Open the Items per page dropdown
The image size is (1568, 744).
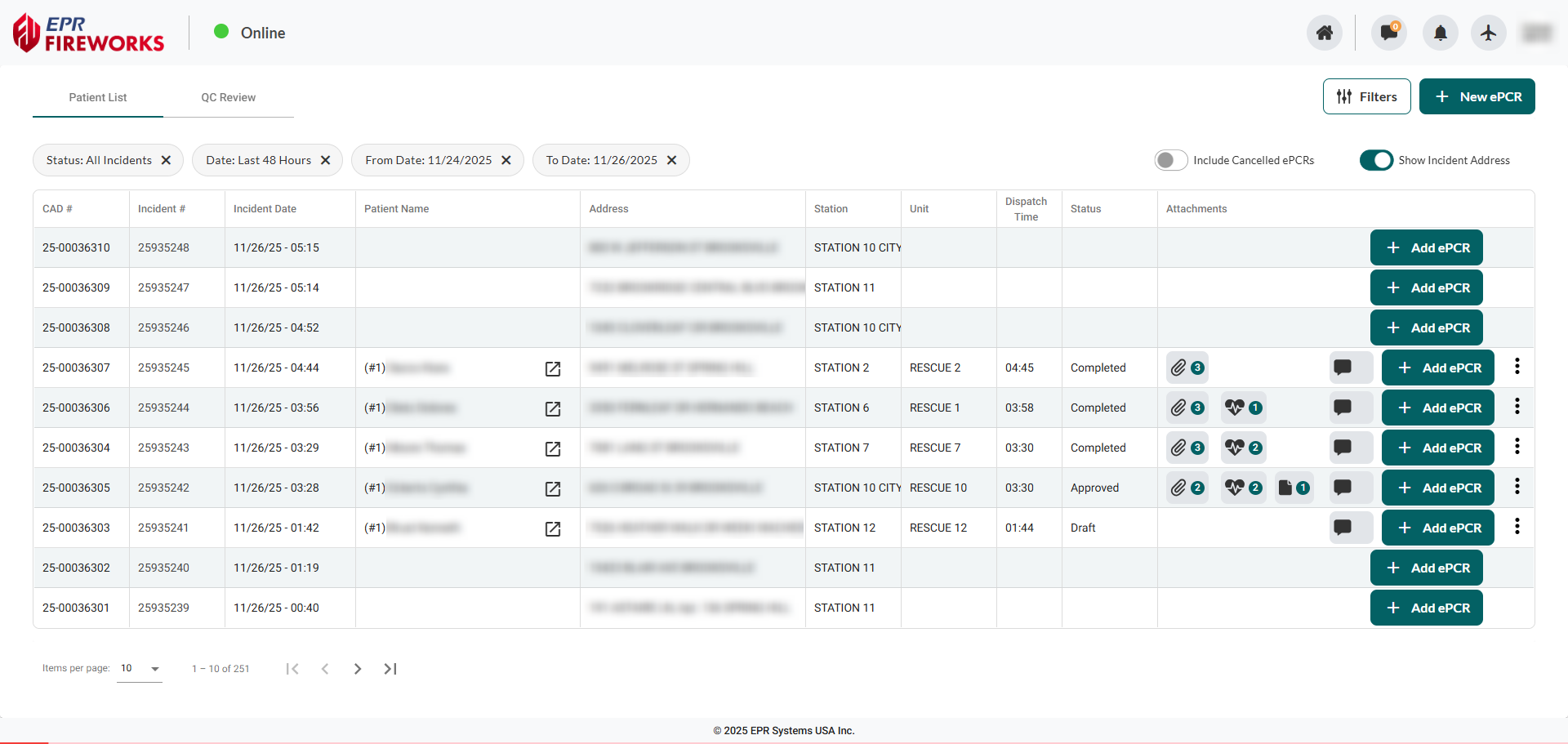pos(139,668)
